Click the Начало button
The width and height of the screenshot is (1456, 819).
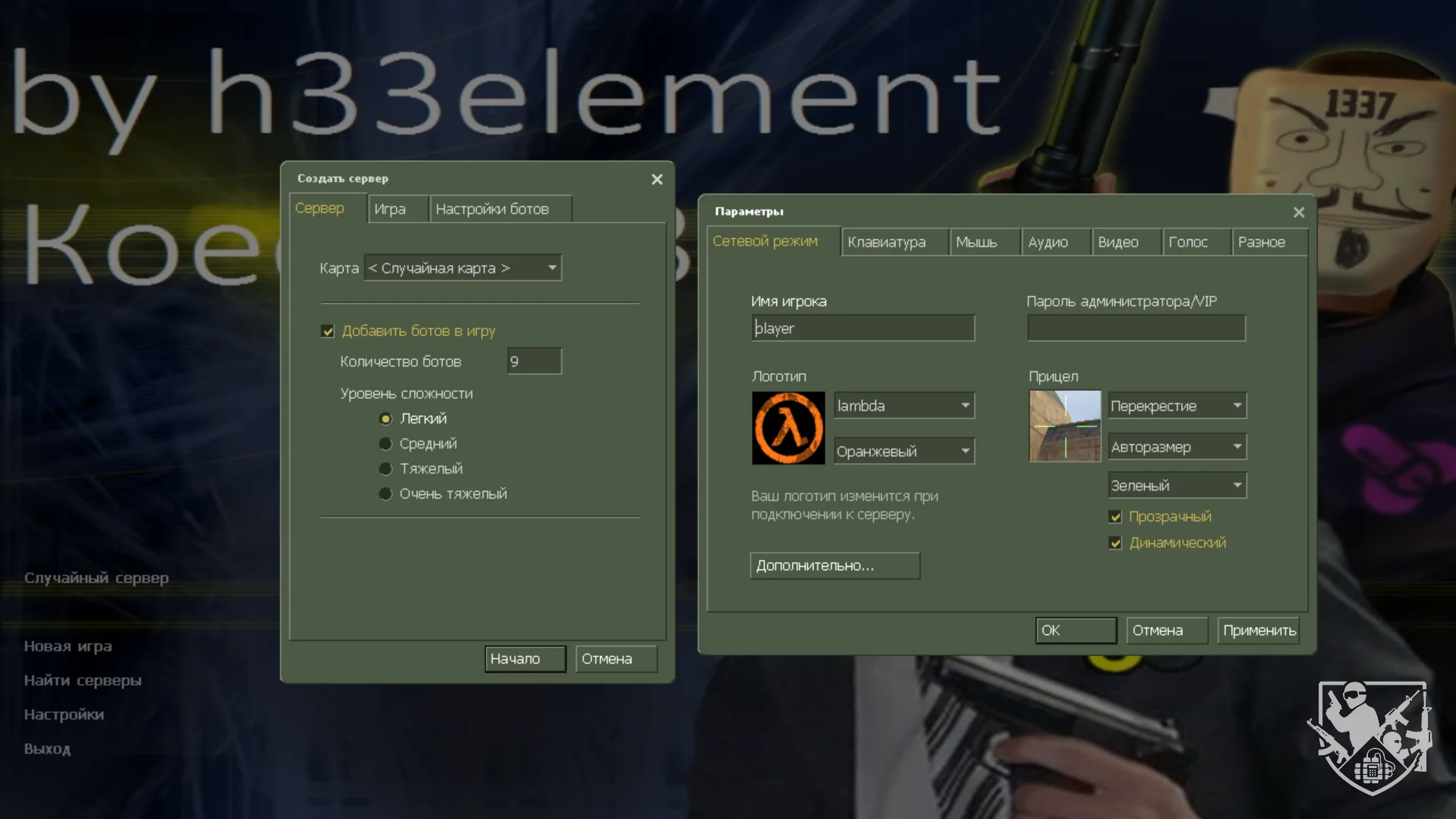[525, 659]
